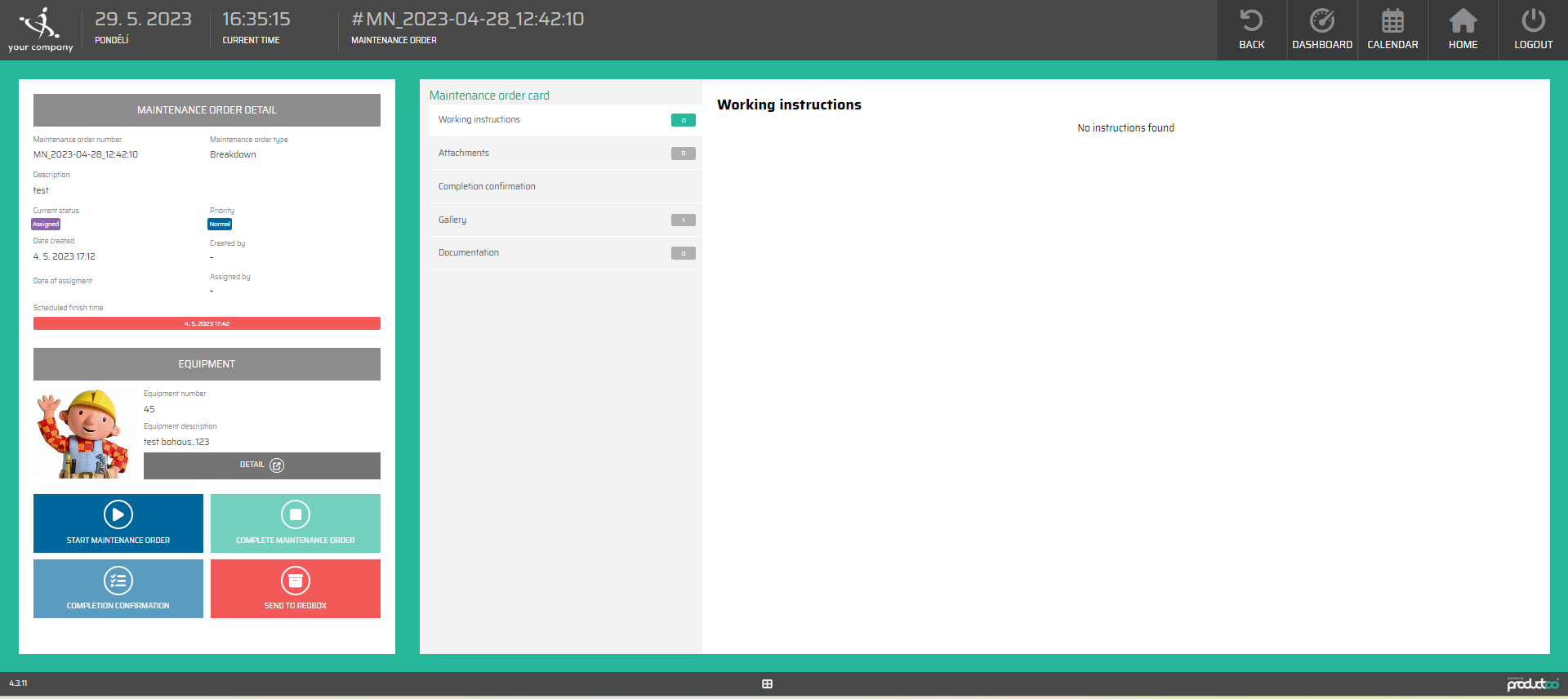Screen dimensions: 1568x699
Task: Click the grid icon in footer
Action: 767,684
